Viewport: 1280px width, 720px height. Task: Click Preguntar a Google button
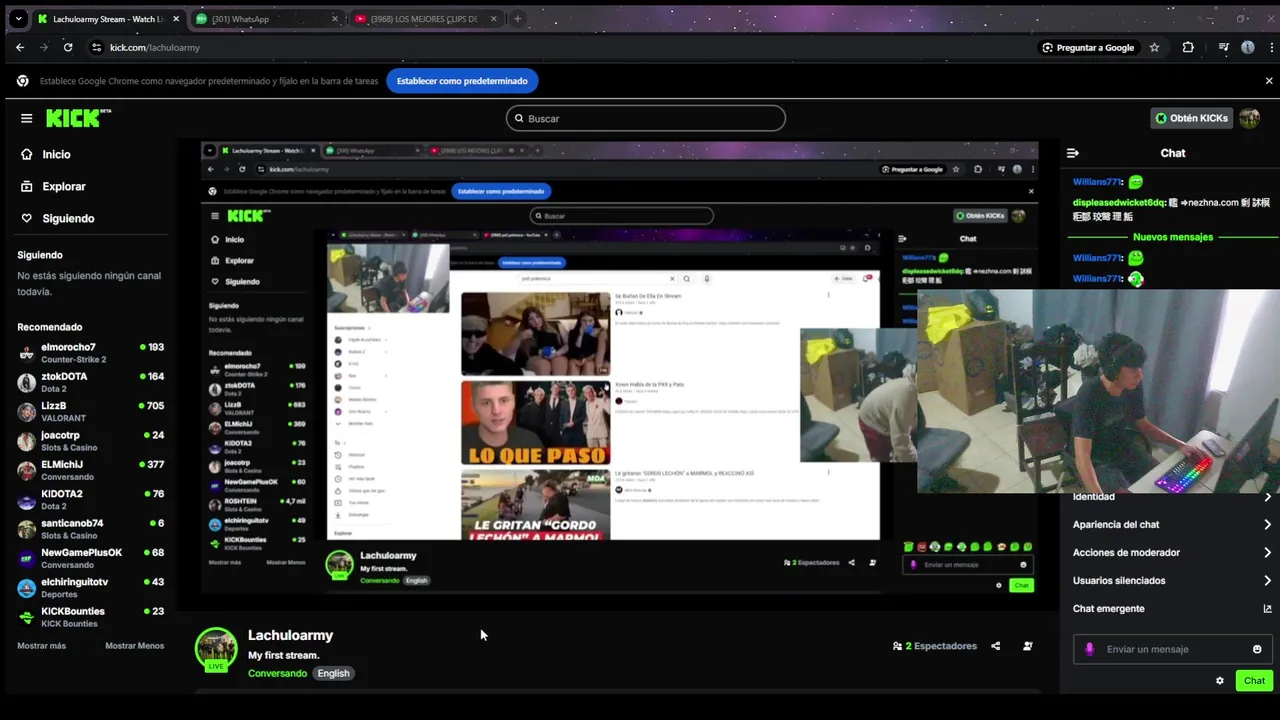pyautogui.click(x=1088, y=47)
